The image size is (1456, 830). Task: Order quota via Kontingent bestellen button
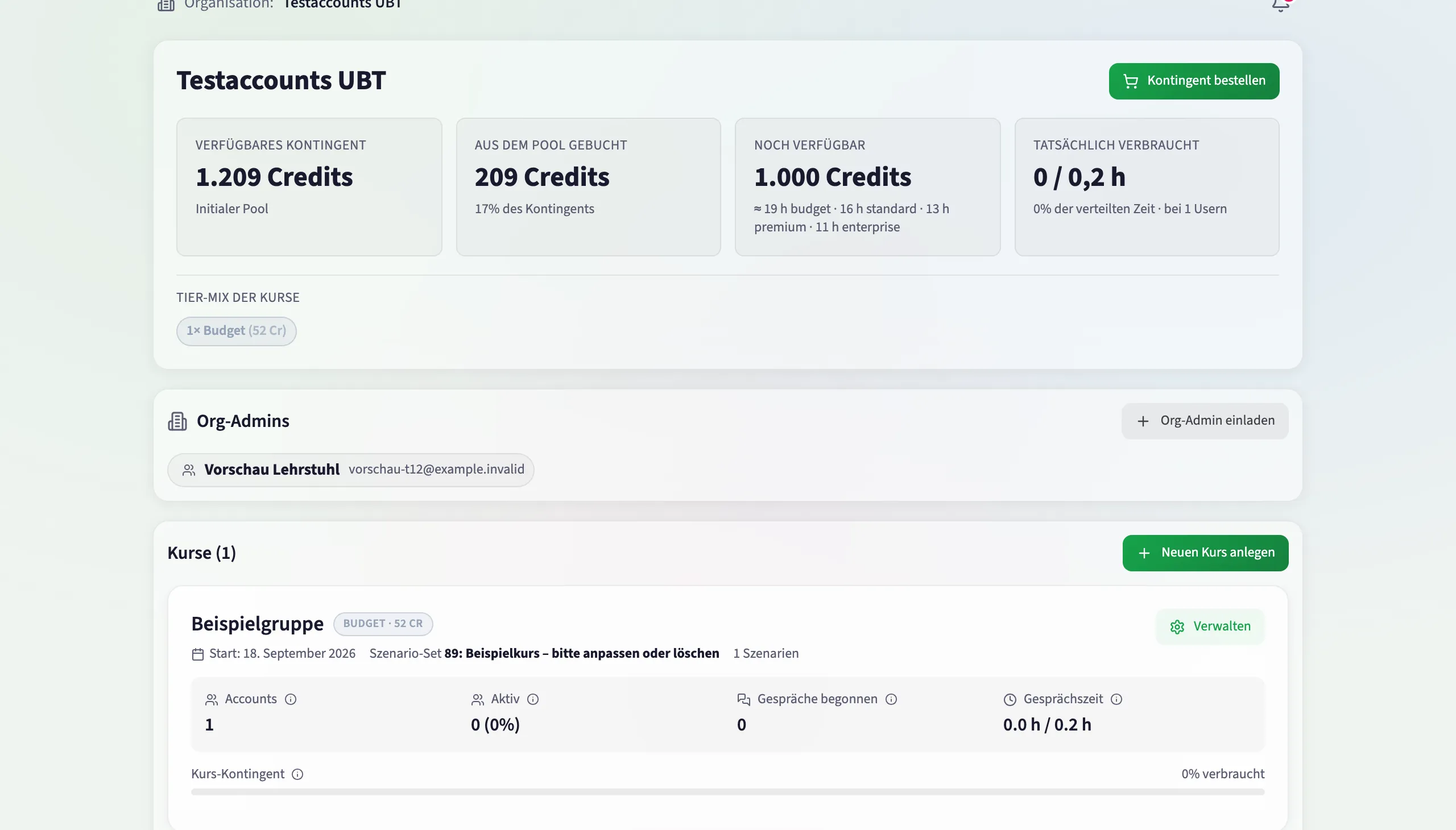pyautogui.click(x=1194, y=81)
